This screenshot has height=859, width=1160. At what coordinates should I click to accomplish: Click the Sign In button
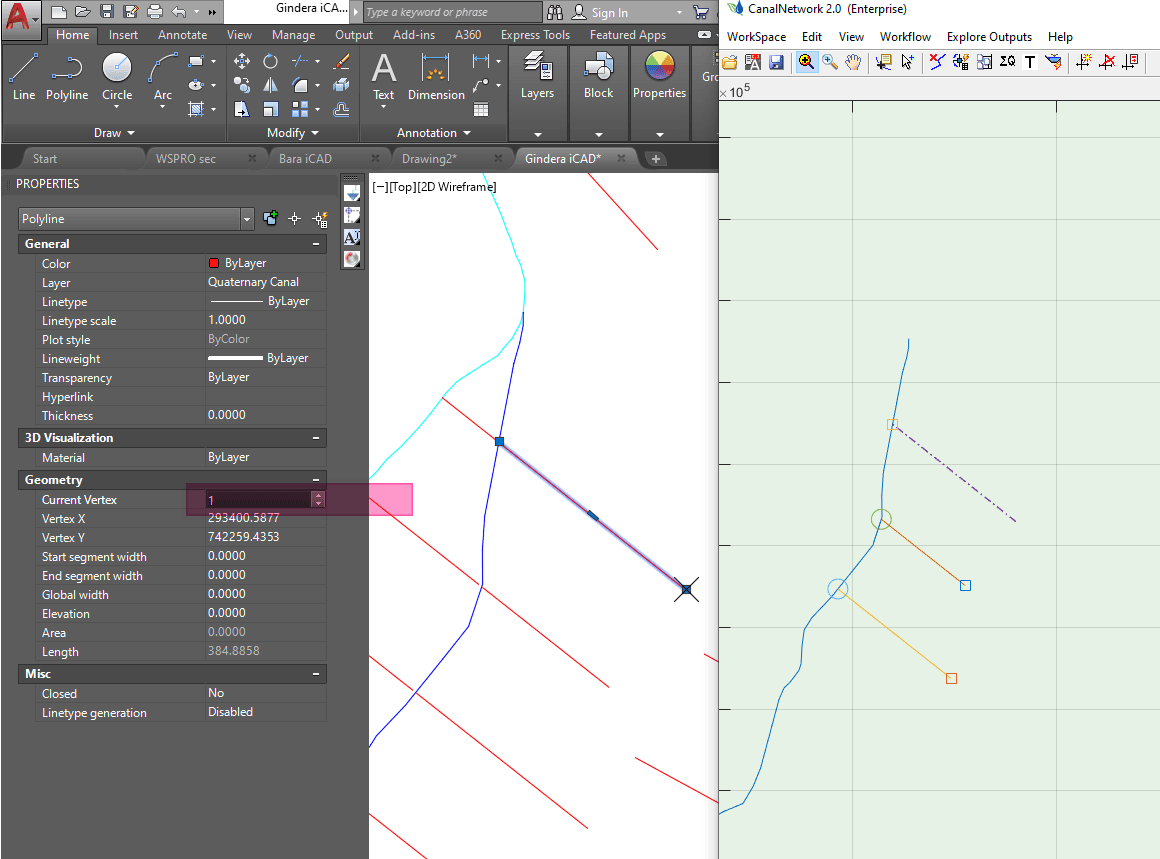point(609,13)
